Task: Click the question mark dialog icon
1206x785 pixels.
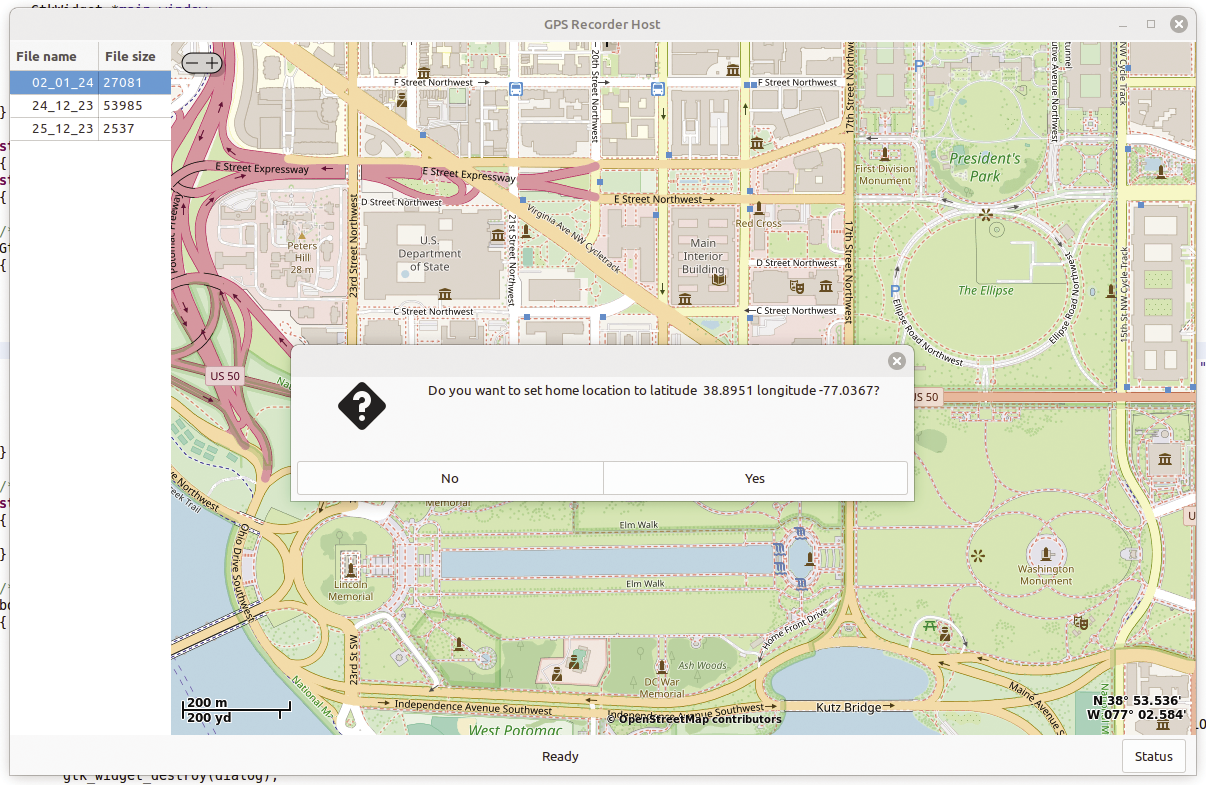Action: click(362, 406)
